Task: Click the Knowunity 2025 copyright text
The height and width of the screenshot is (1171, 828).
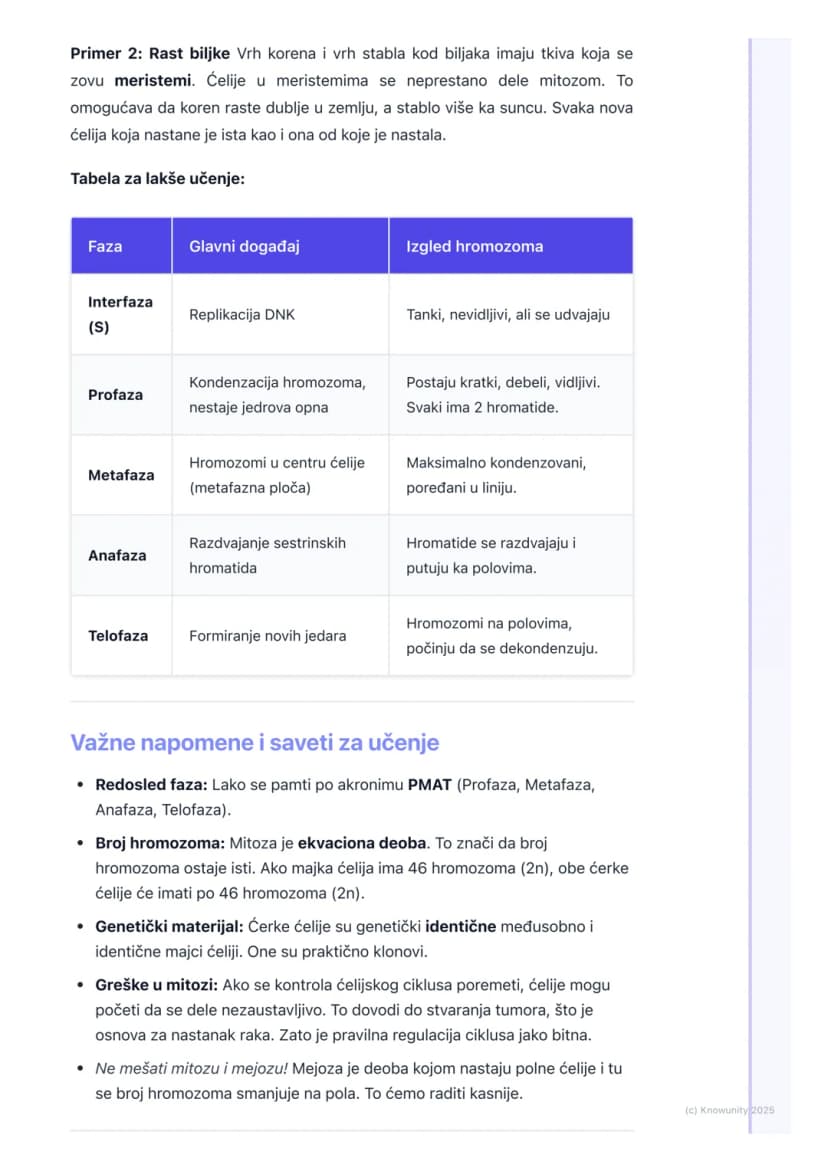Action: click(x=729, y=1111)
